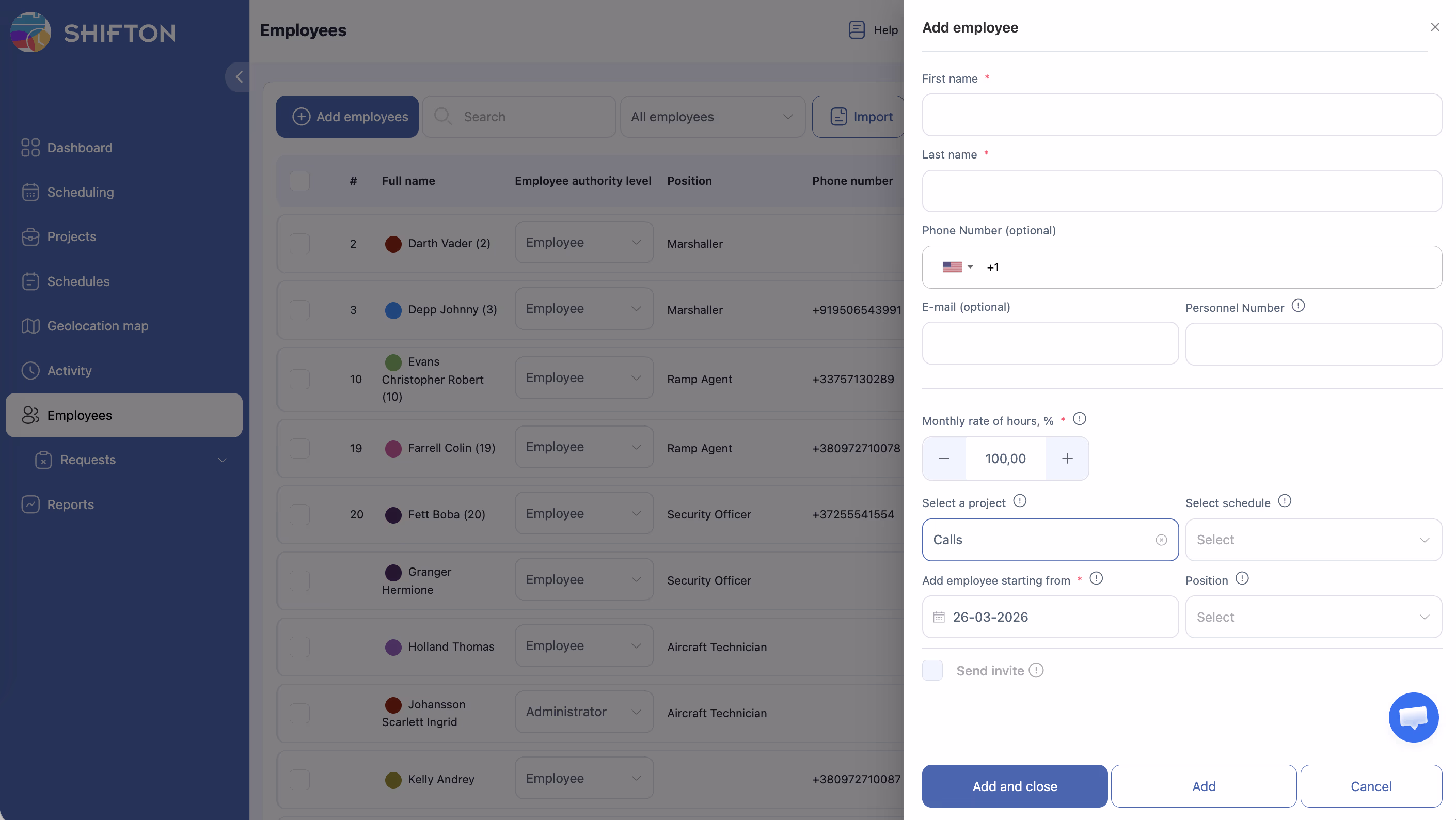The width and height of the screenshot is (1456, 820).
Task: Enable the Send invite checkbox
Action: (x=932, y=670)
